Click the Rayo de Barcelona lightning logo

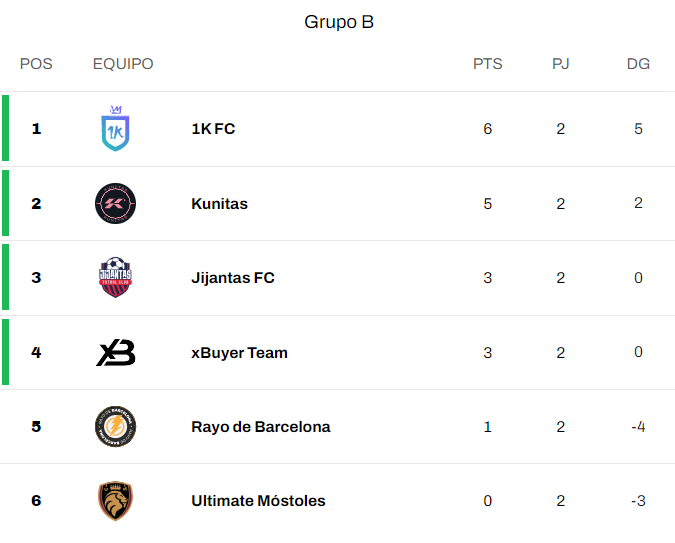pyautogui.click(x=115, y=427)
